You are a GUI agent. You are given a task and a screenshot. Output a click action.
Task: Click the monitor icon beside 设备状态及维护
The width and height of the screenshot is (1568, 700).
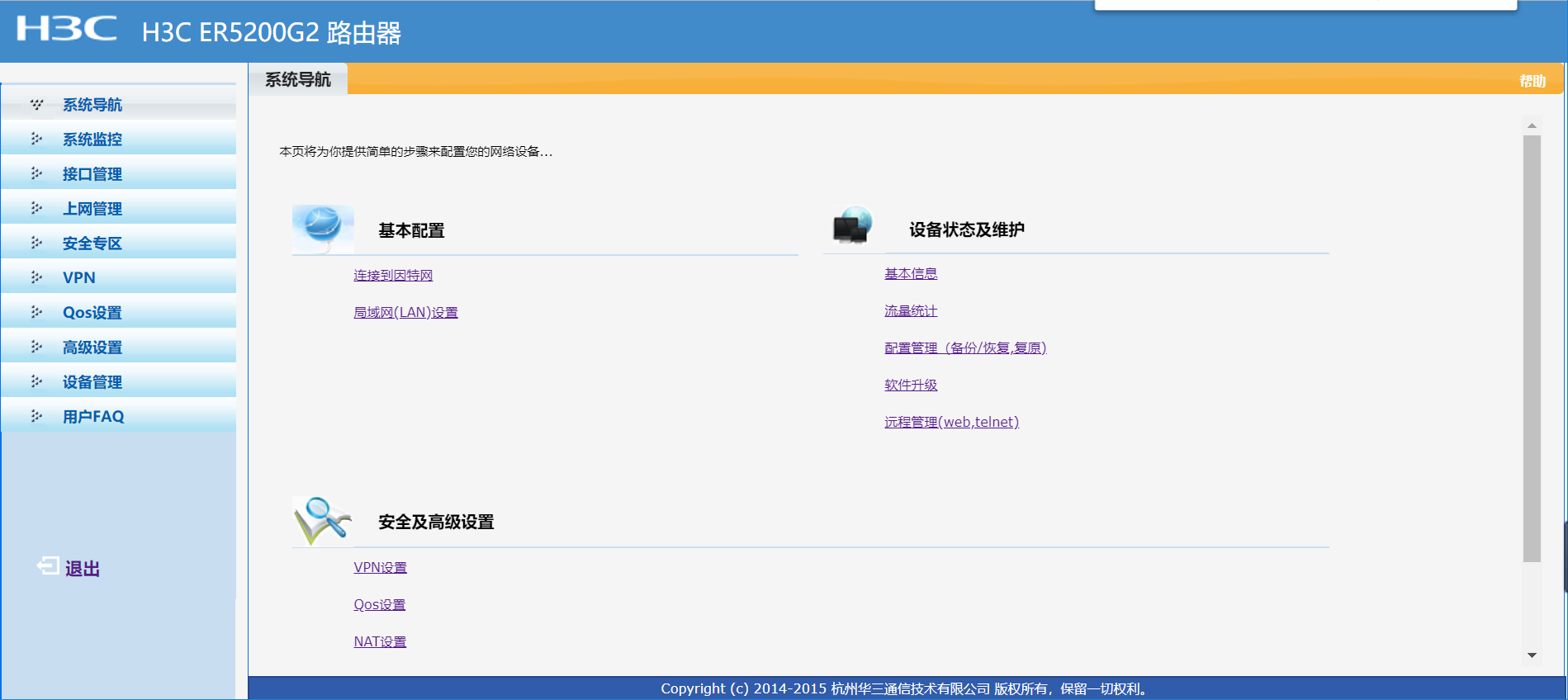pos(853,225)
